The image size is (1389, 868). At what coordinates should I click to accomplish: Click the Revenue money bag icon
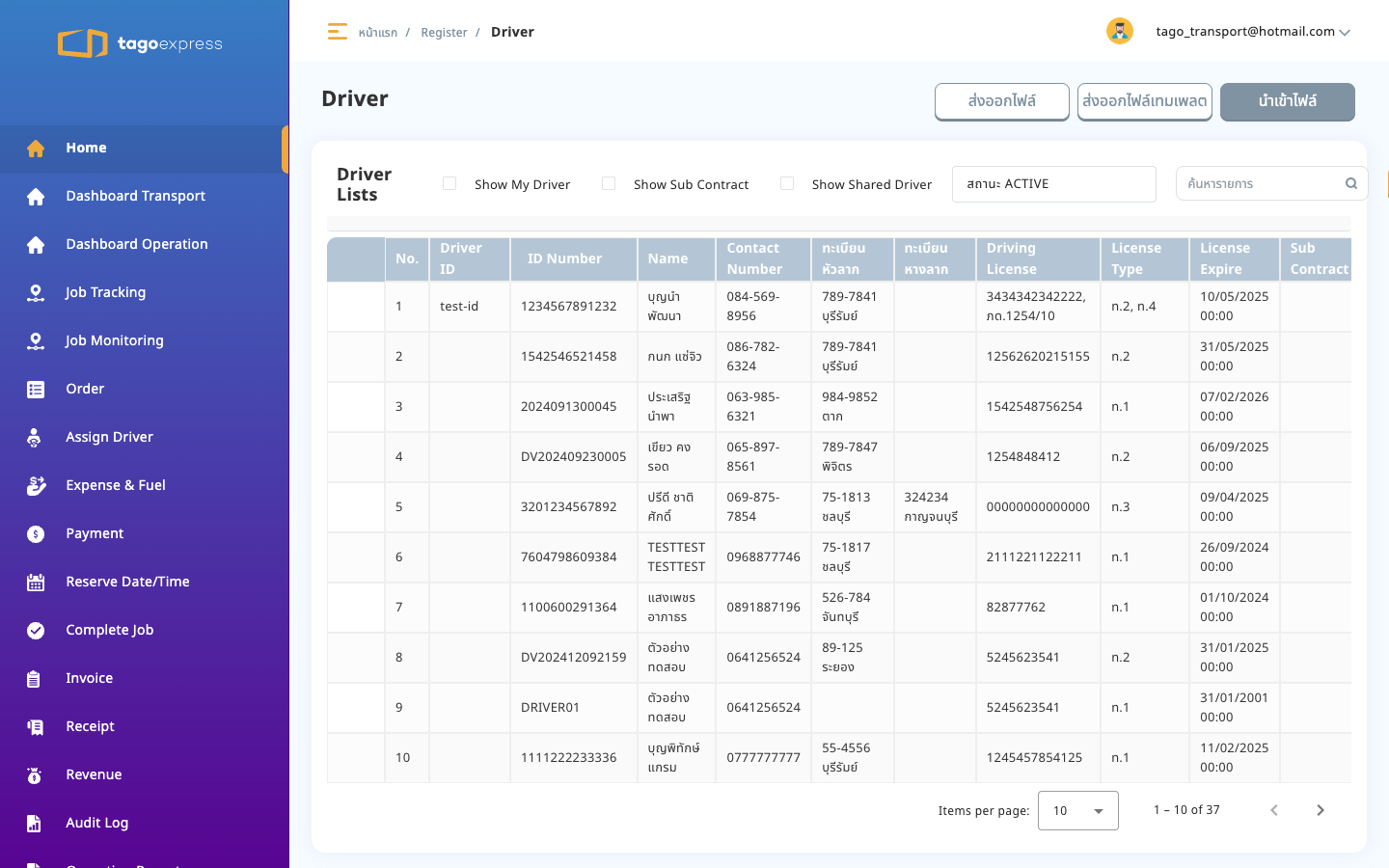pyautogui.click(x=36, y=775)
